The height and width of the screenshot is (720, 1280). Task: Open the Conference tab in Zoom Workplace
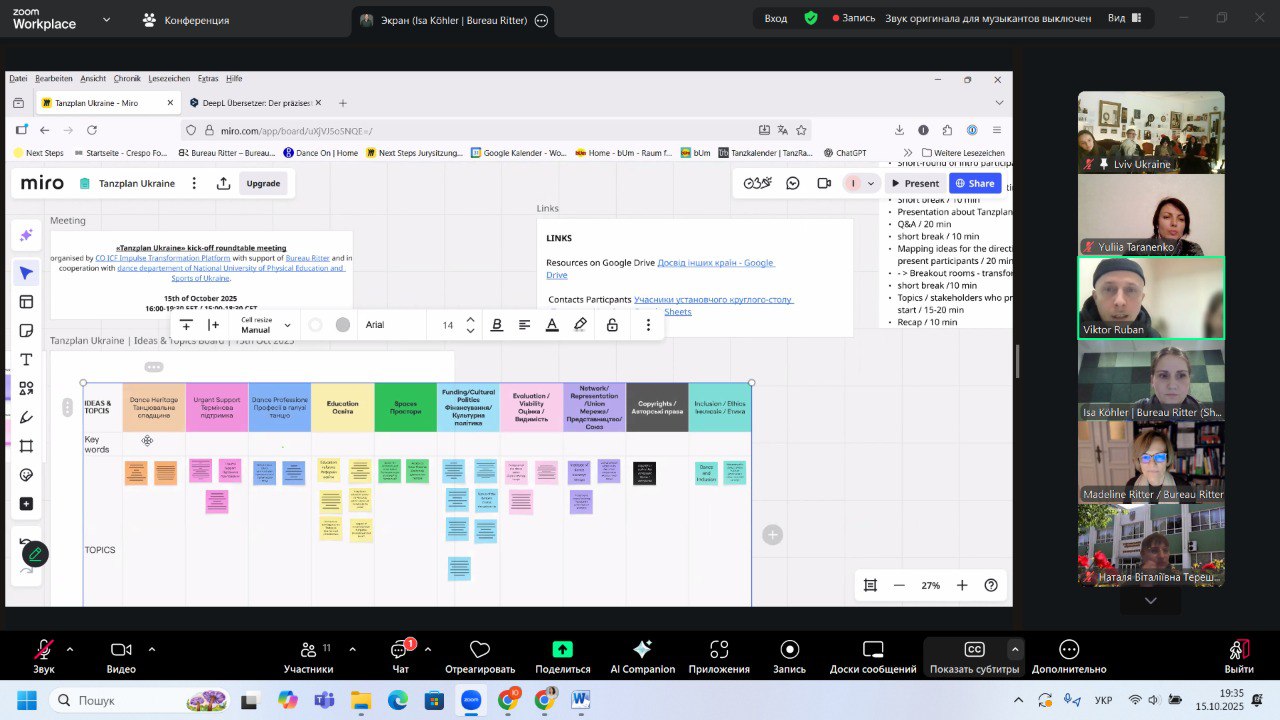186,20
